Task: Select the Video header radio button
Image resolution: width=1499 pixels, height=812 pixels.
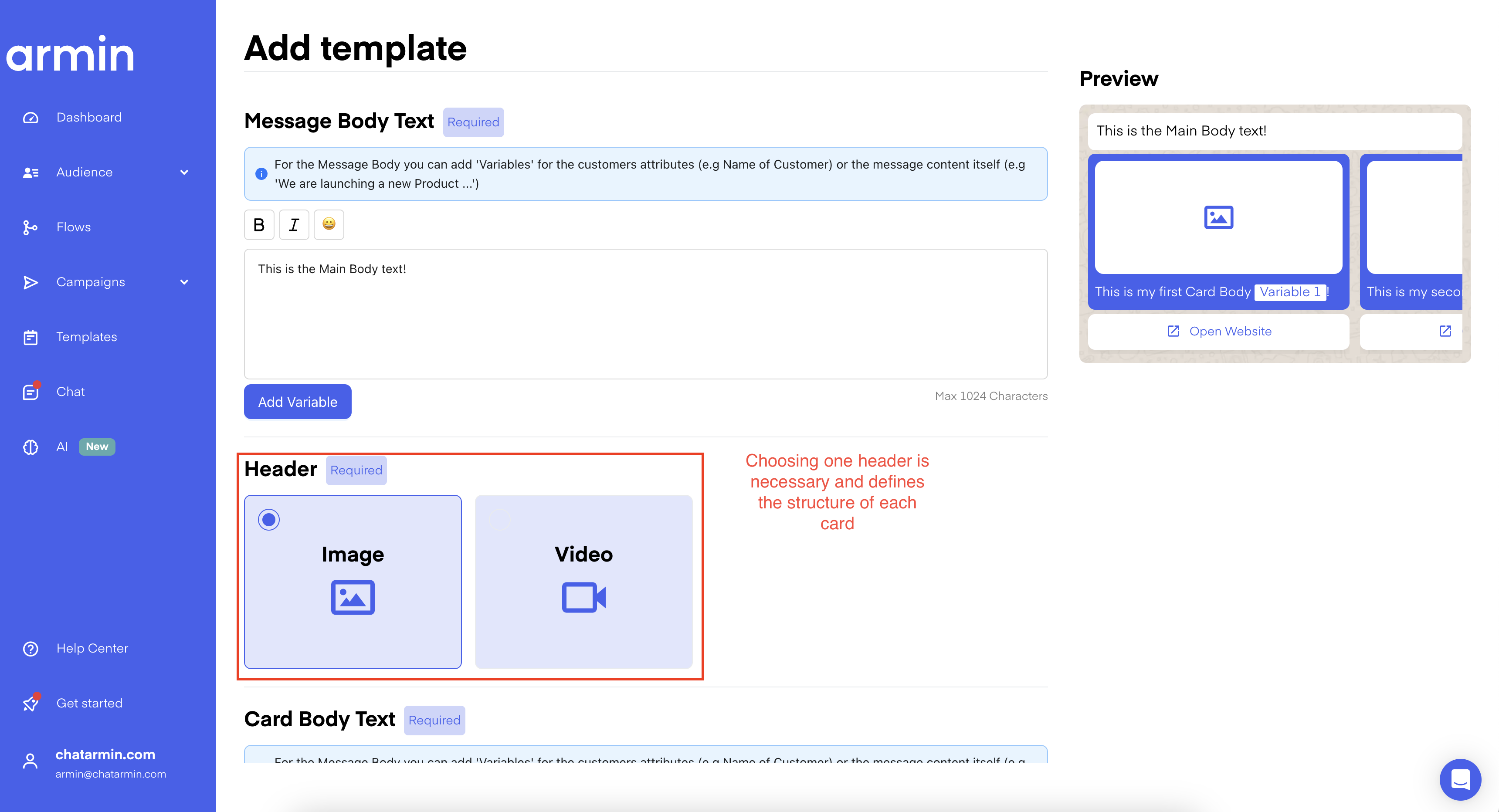Action: point(500,519)
